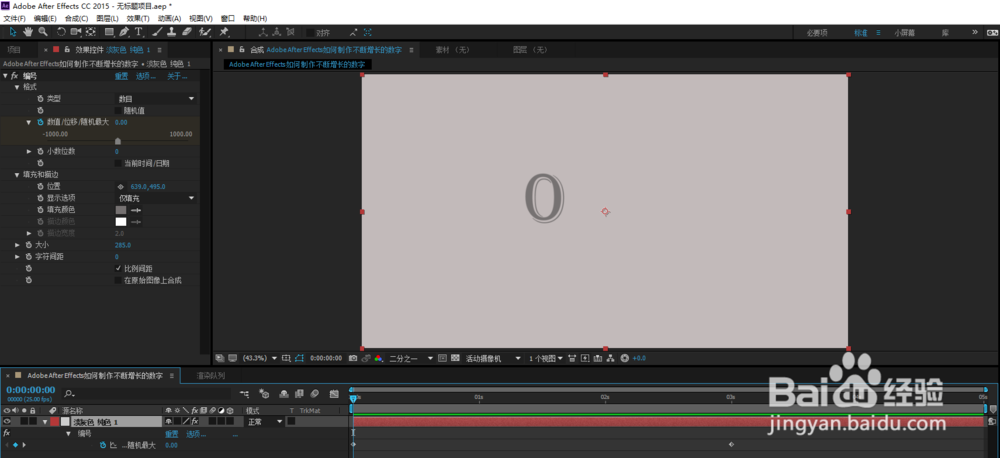Viewport: 1000px width, 458px height.
Task: Click 重置 link in effect controls
Action: (x=121, y=77)
